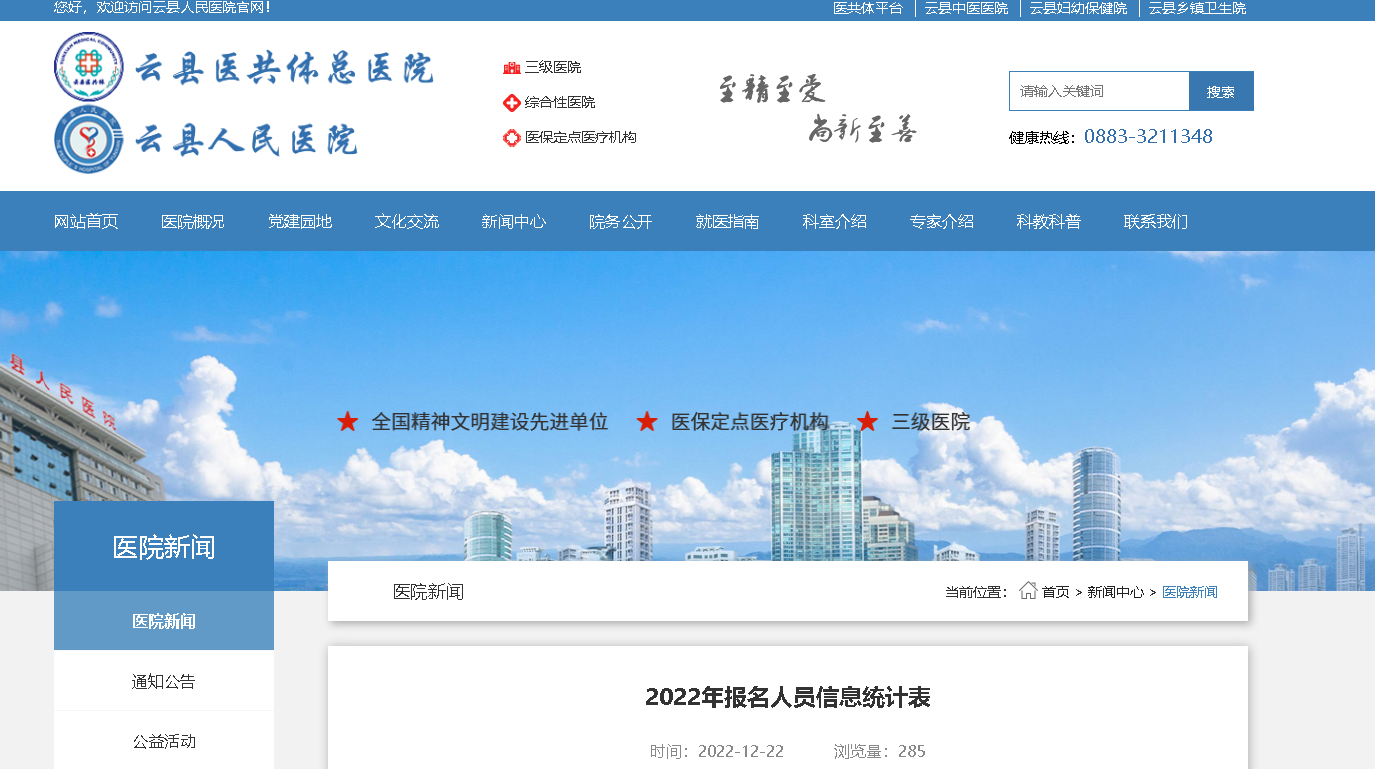Open the 云县中医医院 top link
Image resolution: width=1375 pixels, height=769 pixels.
click(x=966, y=8)
